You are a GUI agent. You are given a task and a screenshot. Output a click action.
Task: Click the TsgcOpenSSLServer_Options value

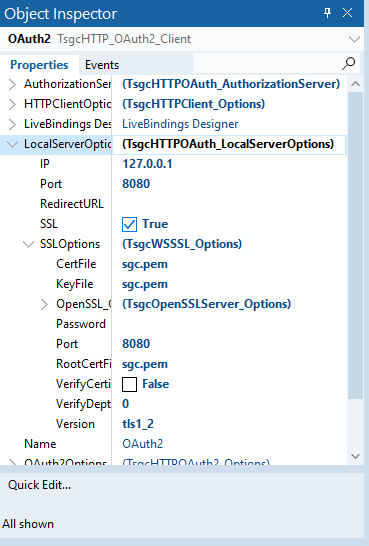206,304
